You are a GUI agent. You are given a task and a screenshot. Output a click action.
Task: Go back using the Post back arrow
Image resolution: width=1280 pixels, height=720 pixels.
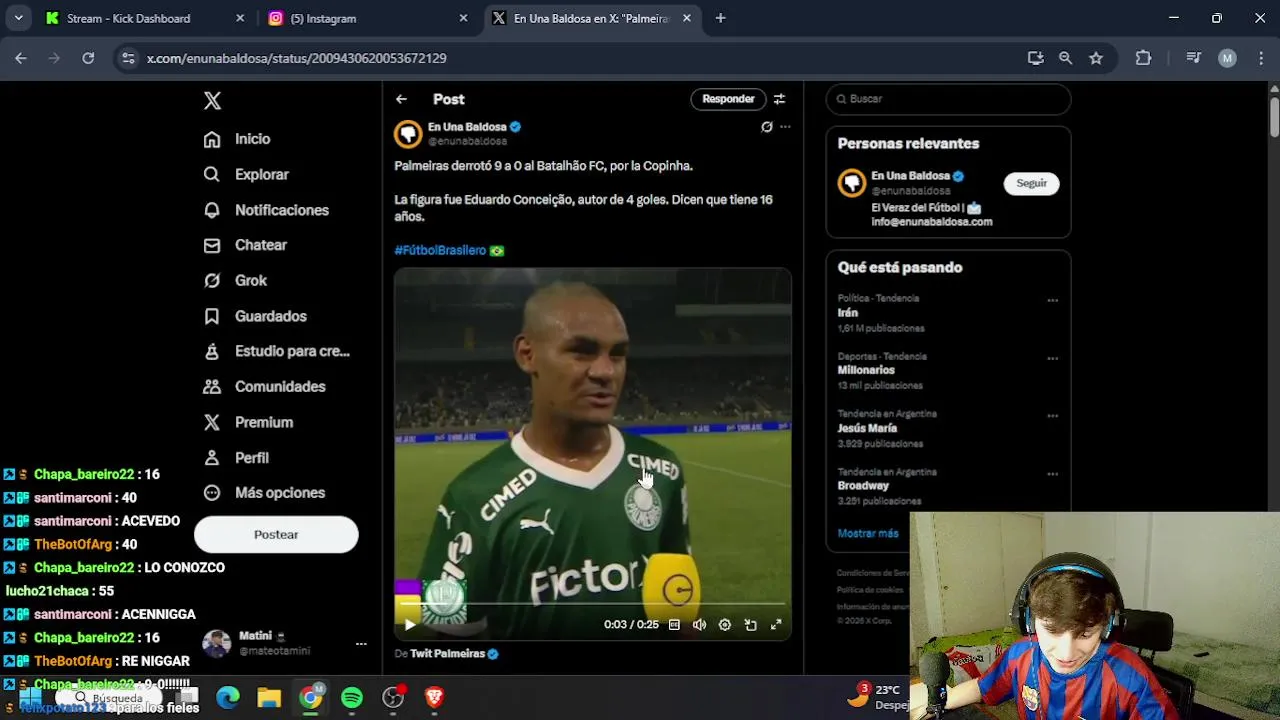click(x=401, y=99)
